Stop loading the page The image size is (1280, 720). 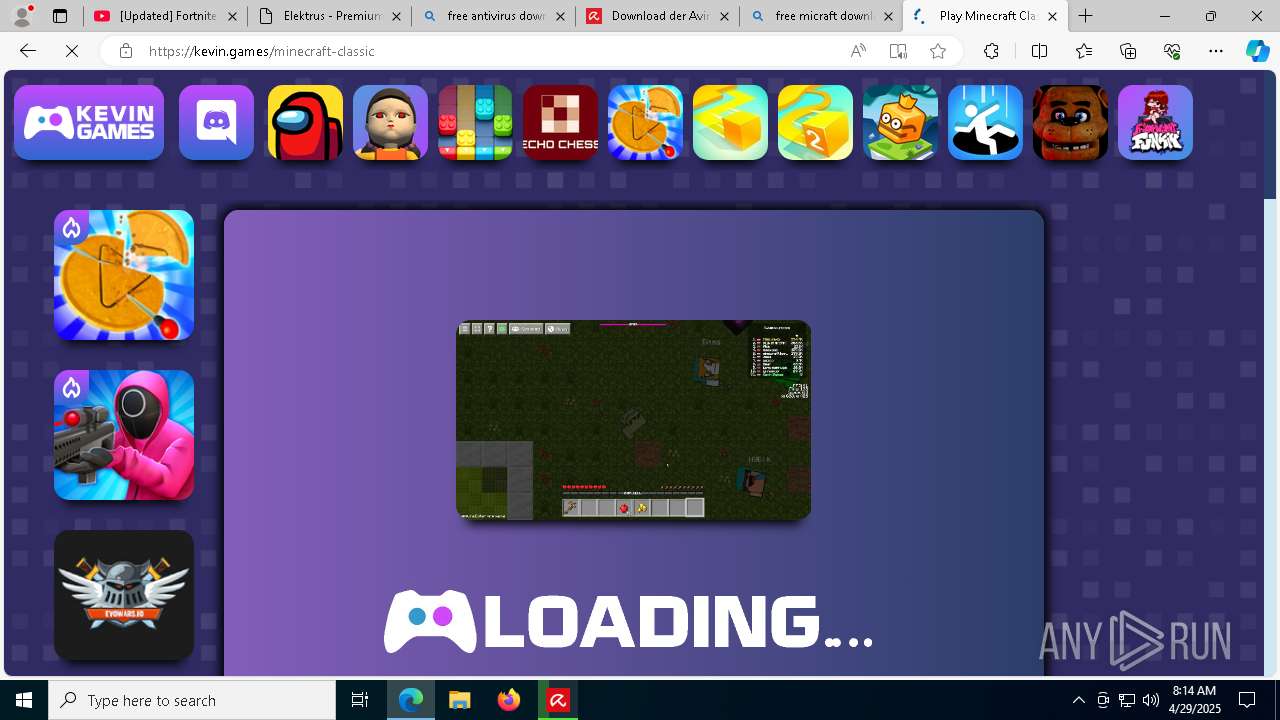[72, 51]
